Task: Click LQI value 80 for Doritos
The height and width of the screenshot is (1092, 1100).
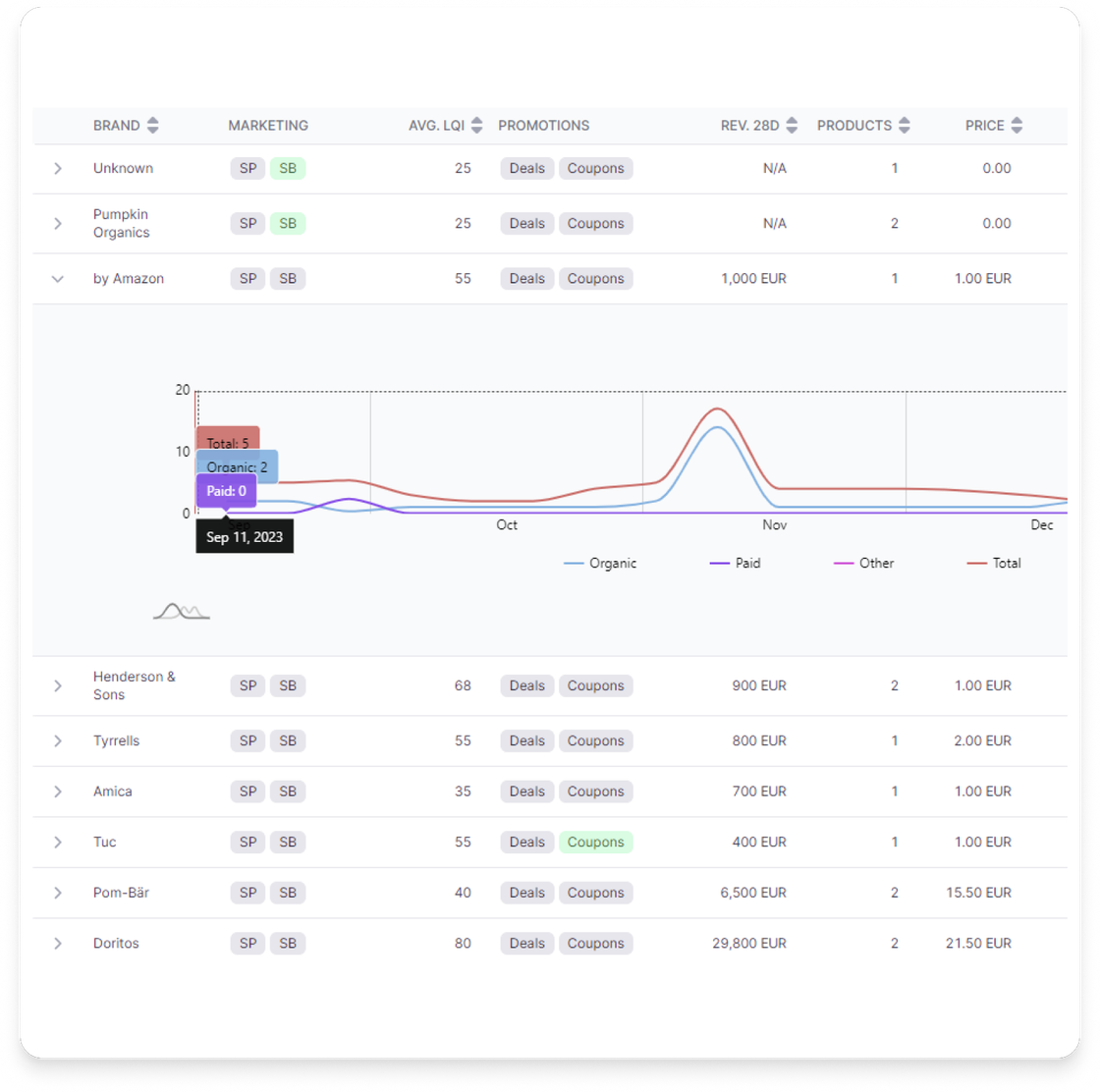Action: click(463, 944)
